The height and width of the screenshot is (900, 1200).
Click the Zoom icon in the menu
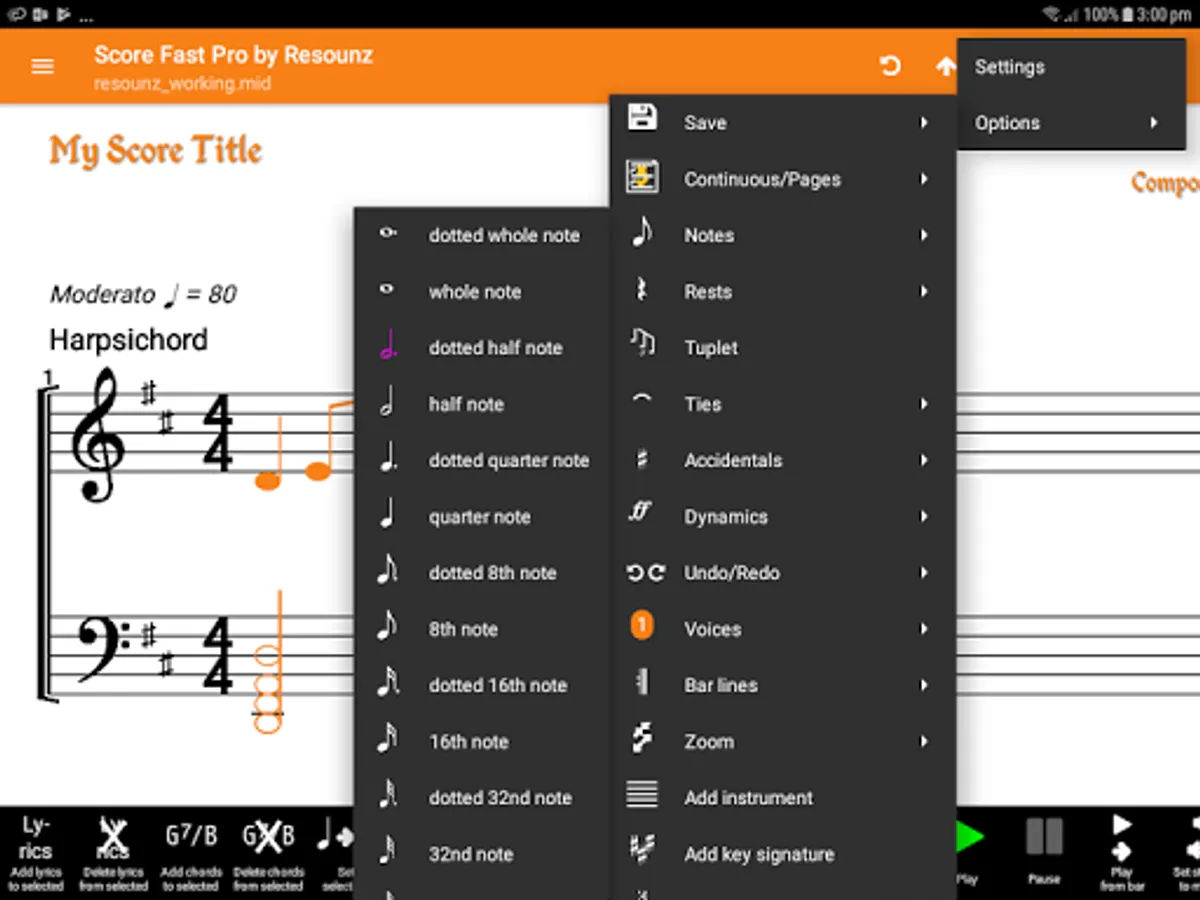(x=642, y=740)
